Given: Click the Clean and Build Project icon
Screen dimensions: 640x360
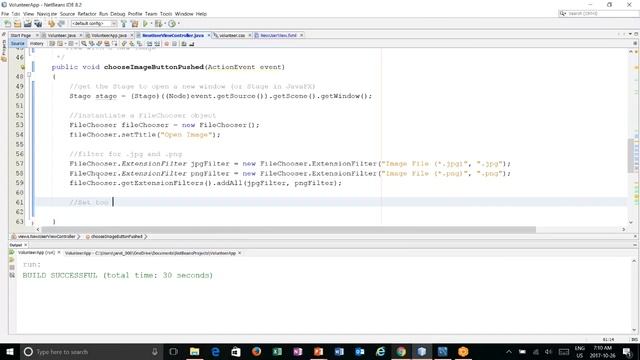Looking at the screenshot, I should tap(134, 24).
